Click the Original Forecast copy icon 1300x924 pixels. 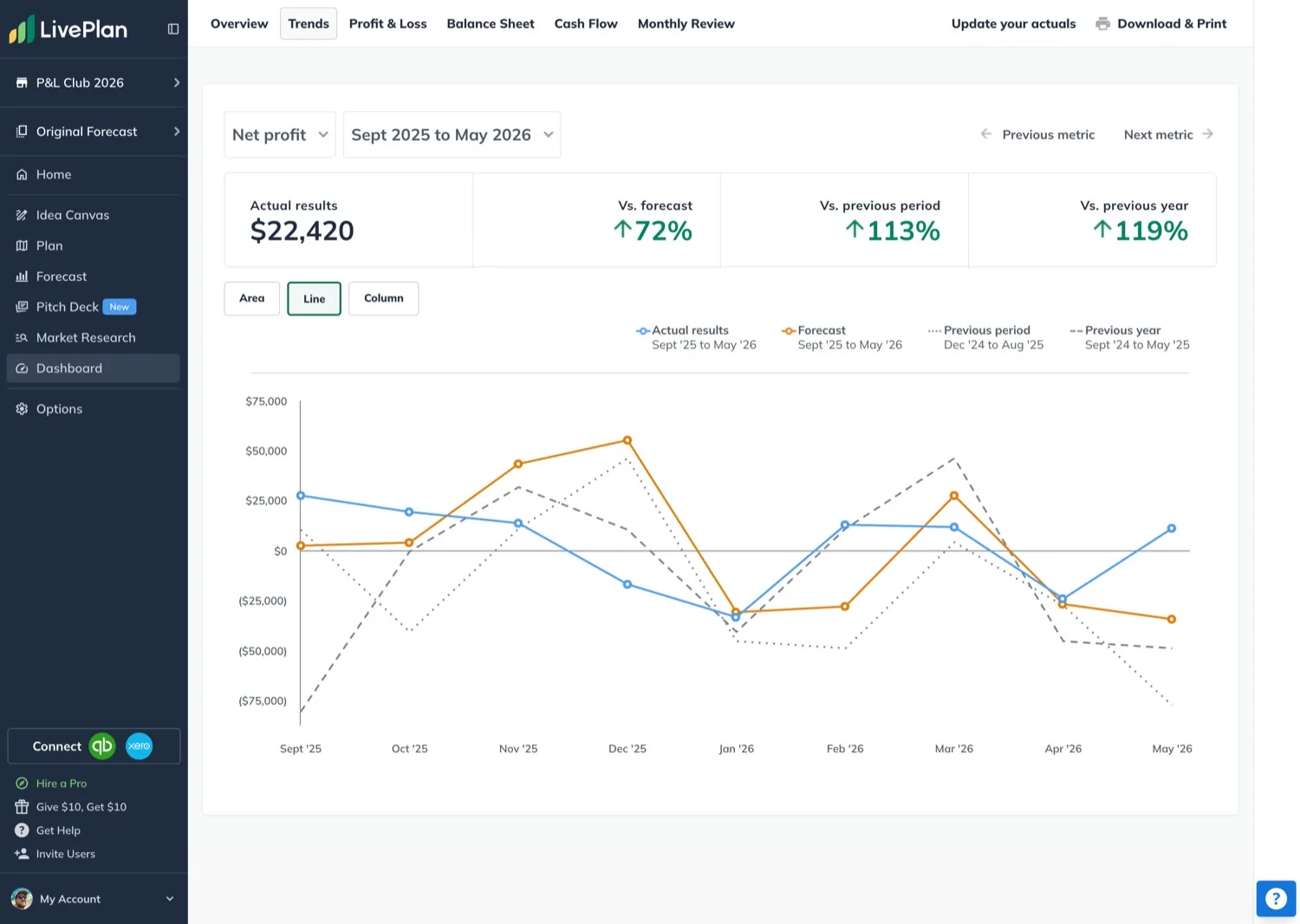(22, 132)
